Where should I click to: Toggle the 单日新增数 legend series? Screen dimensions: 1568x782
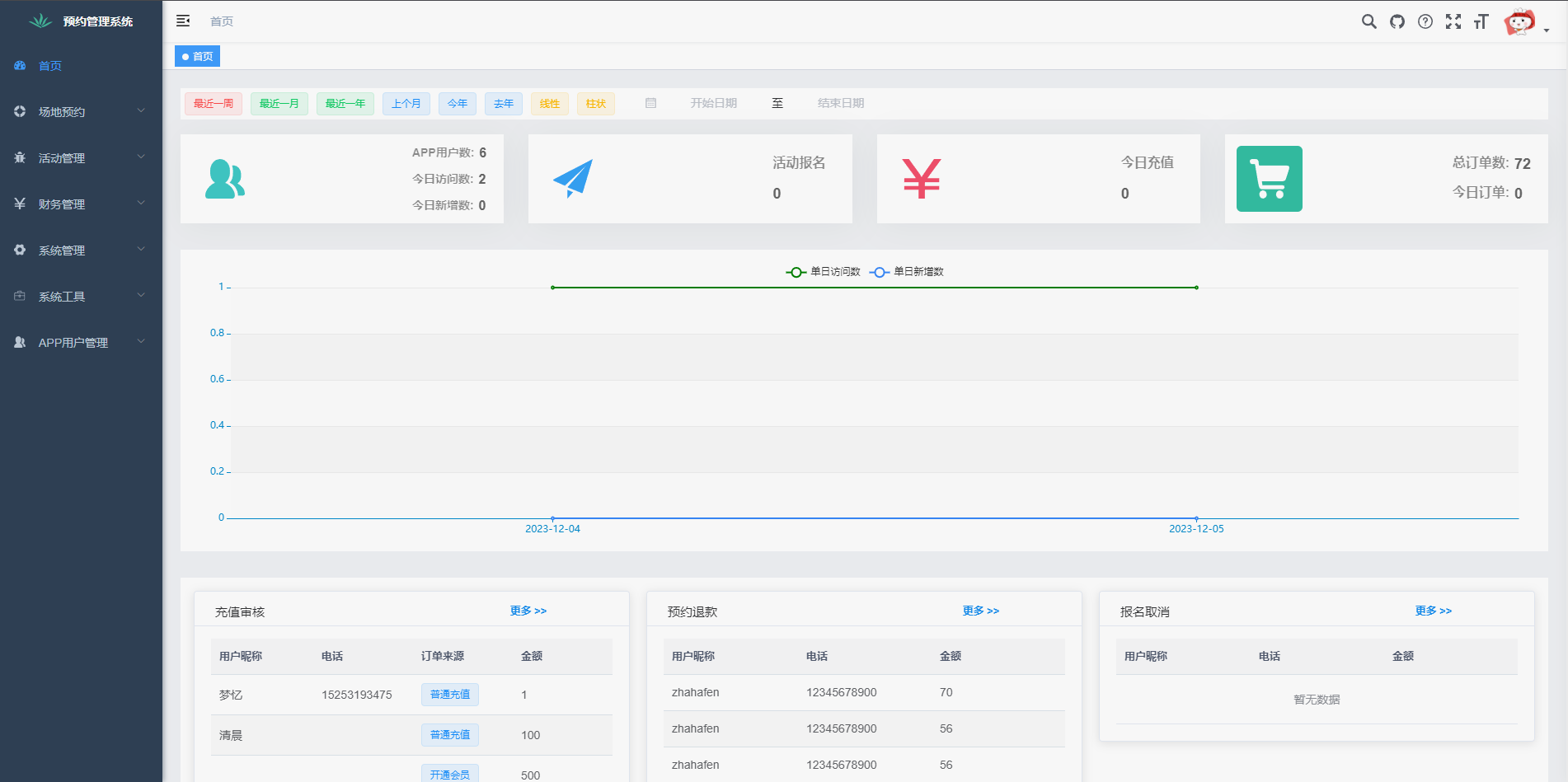pos(907,272)
